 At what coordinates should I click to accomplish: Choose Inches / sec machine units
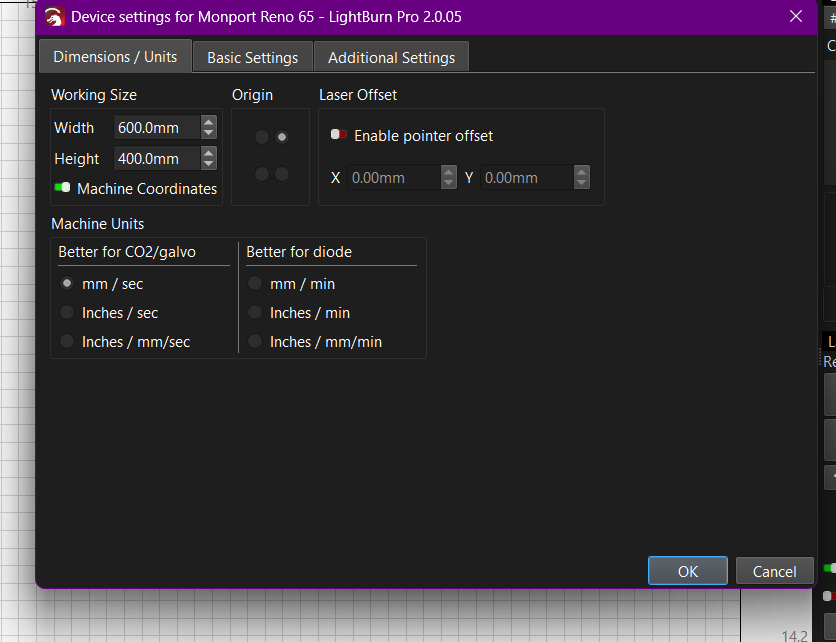tap(67, 313)
